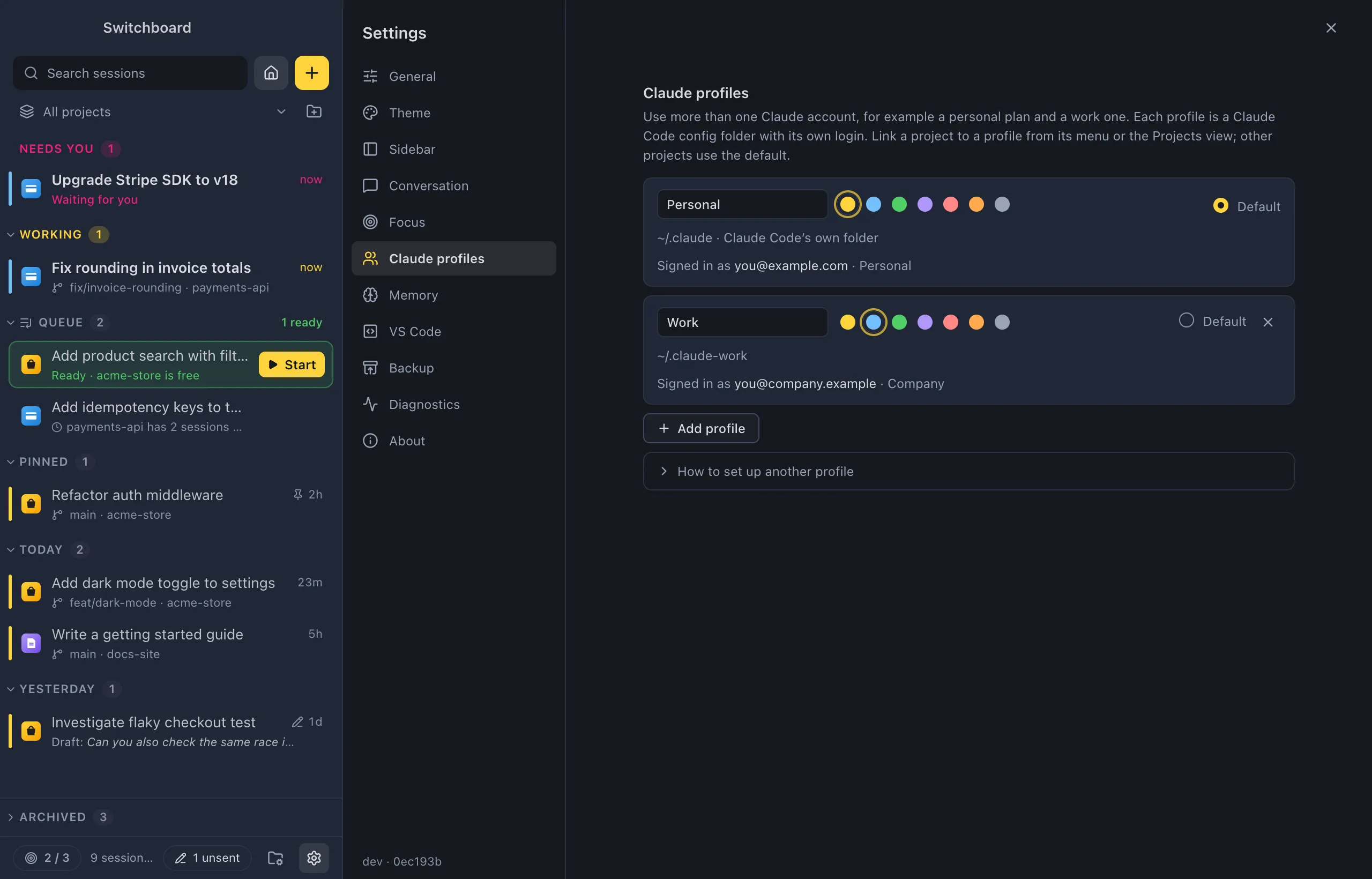Click the Memory brain icon

[x=370, y=295]
